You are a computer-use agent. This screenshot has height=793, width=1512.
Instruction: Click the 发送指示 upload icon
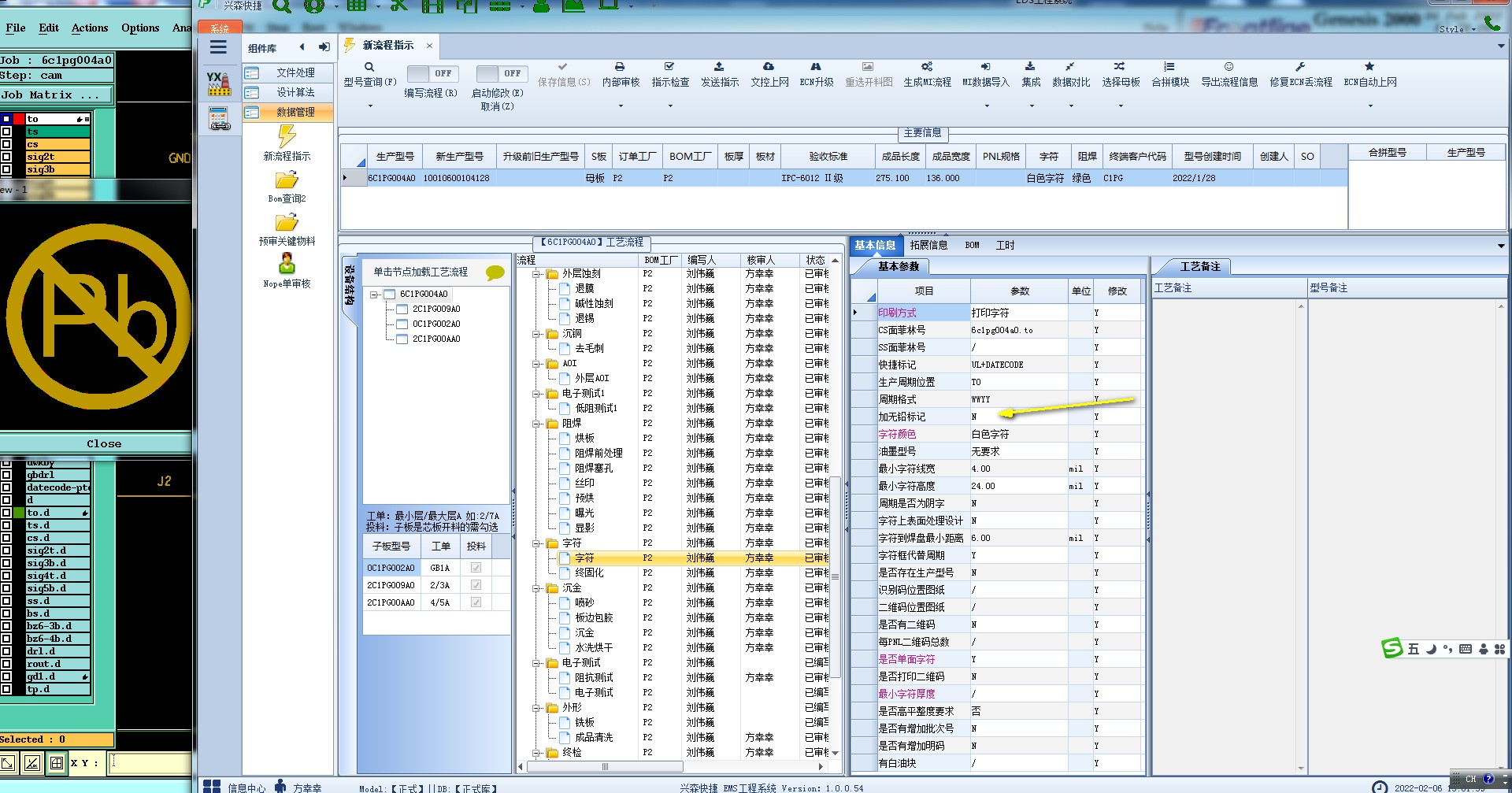(x=719, y=67)
